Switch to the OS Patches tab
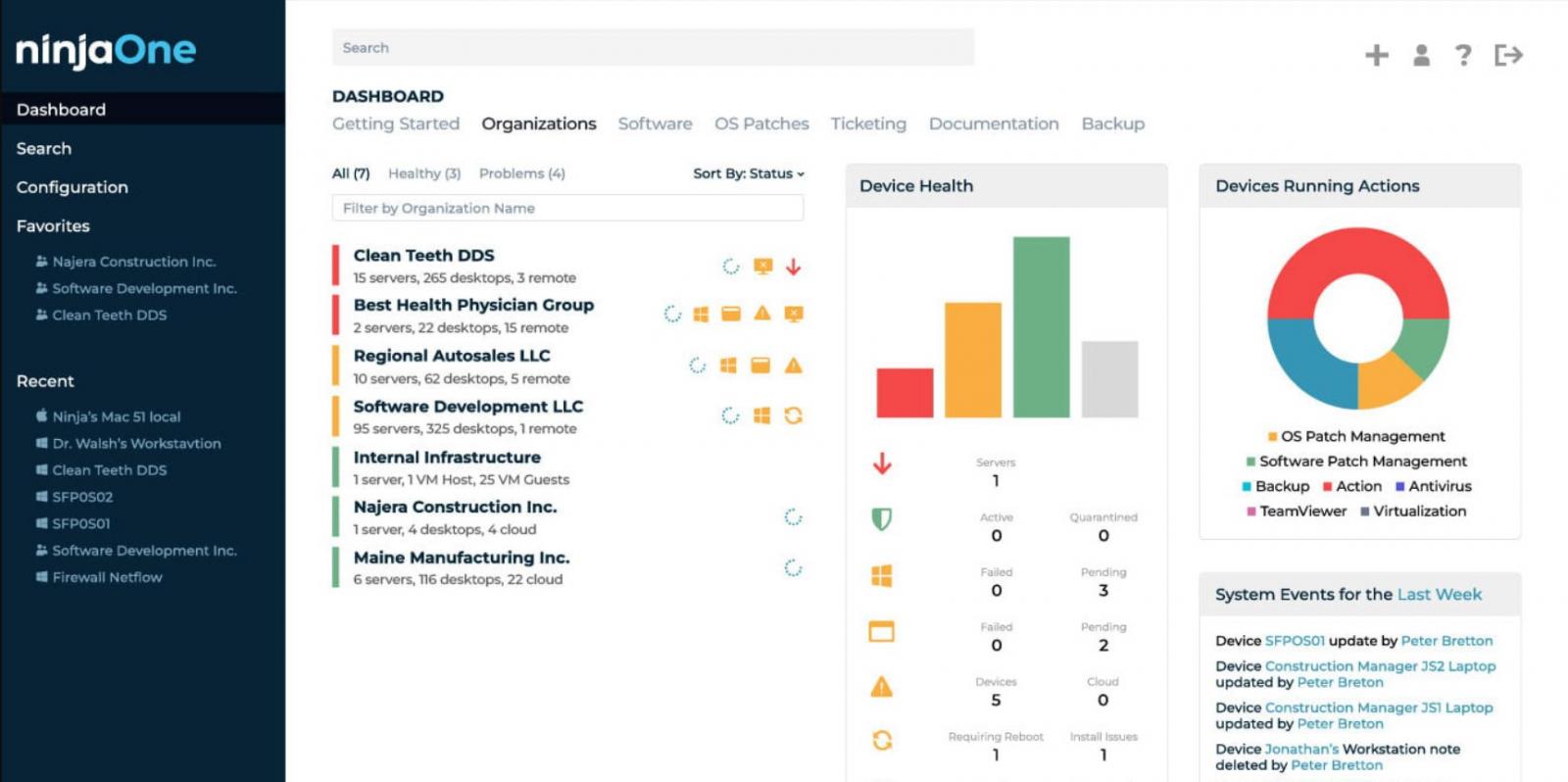 click(761, 123)
